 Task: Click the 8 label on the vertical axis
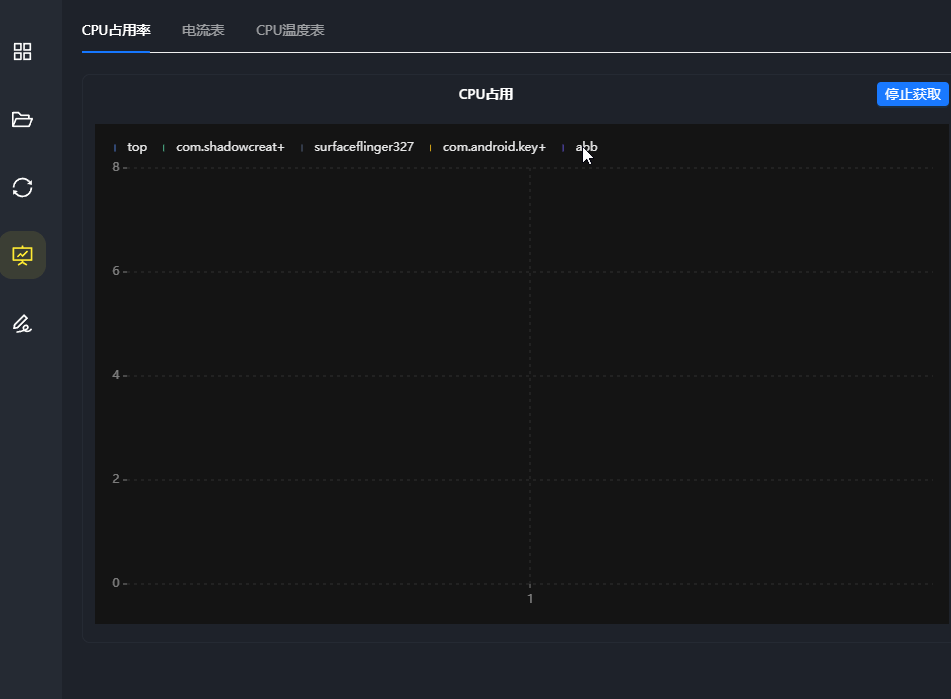coord(115,166)
